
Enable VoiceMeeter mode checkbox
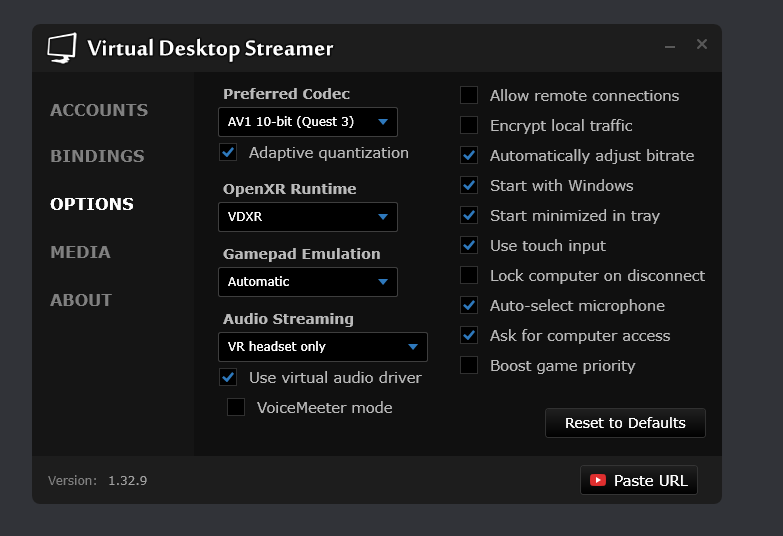pyautogui.click(x=236, y=407)
